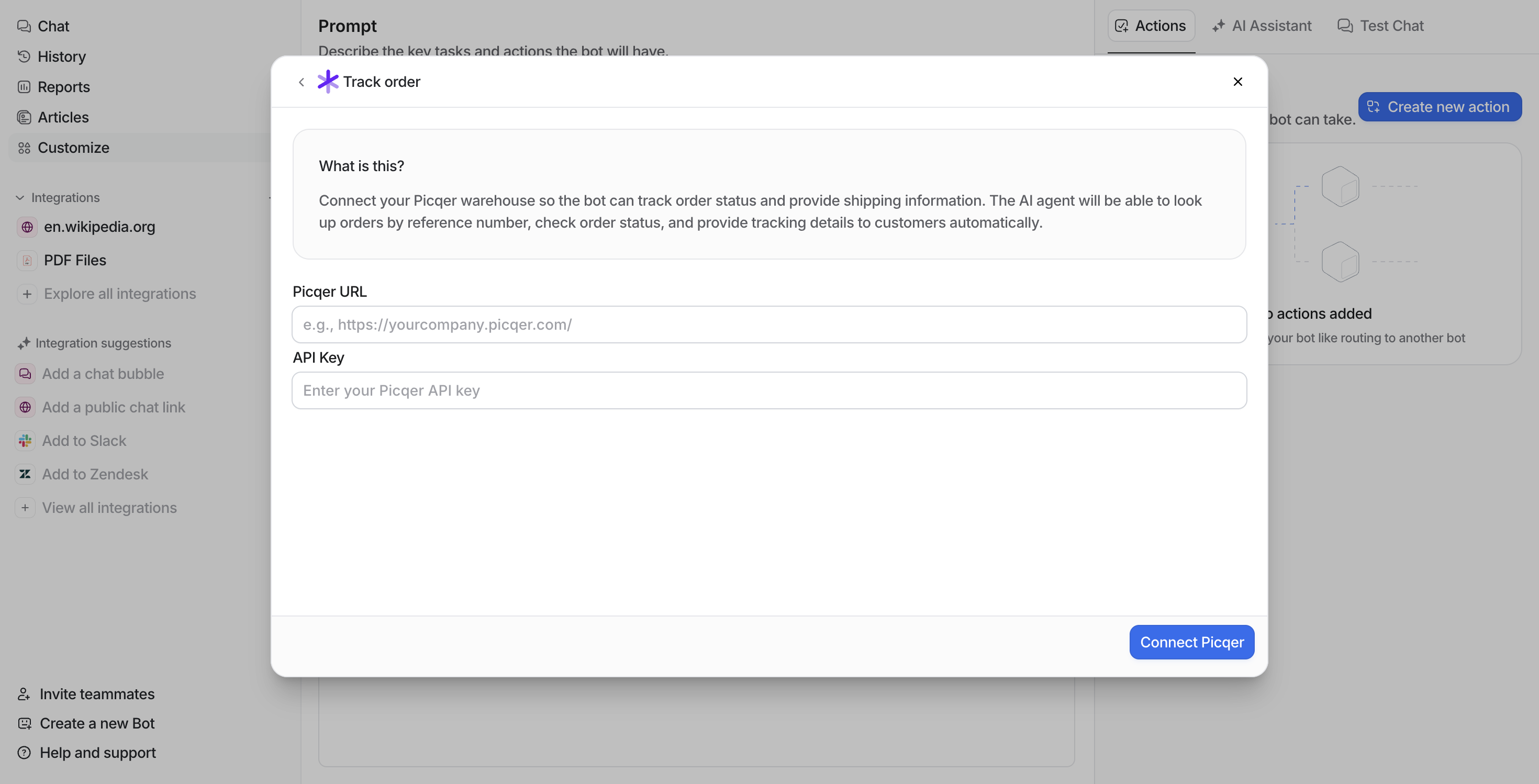Focus the Picqer URL input field
The height and width of the screenshot is (784, 1539).
pyautogui.click(x=769, y=324)
